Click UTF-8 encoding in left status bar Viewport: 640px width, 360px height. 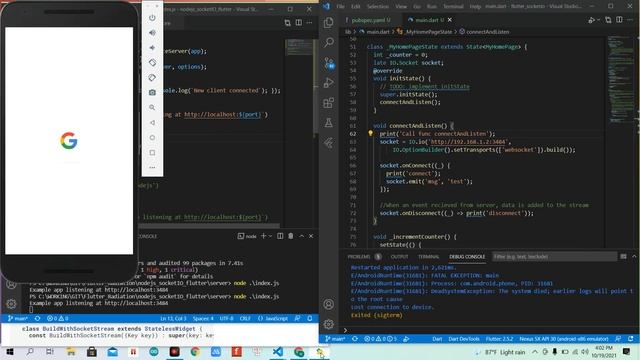(x=227, y=318)
